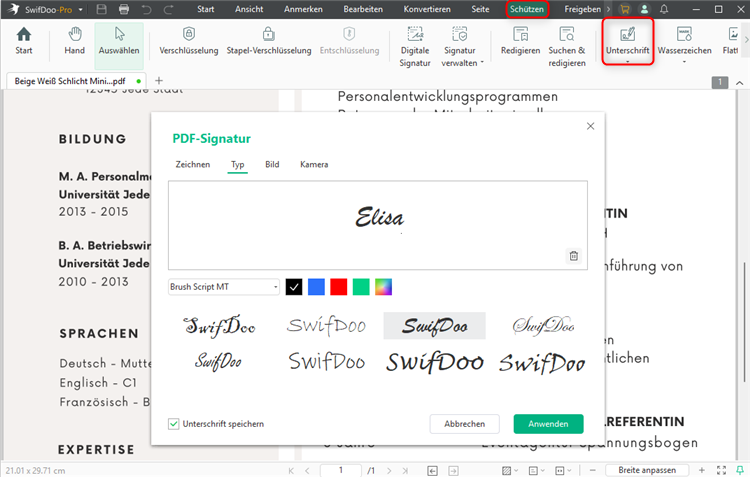Open the SwifDoo Pro app menu arrow

(x=80, y=10)
